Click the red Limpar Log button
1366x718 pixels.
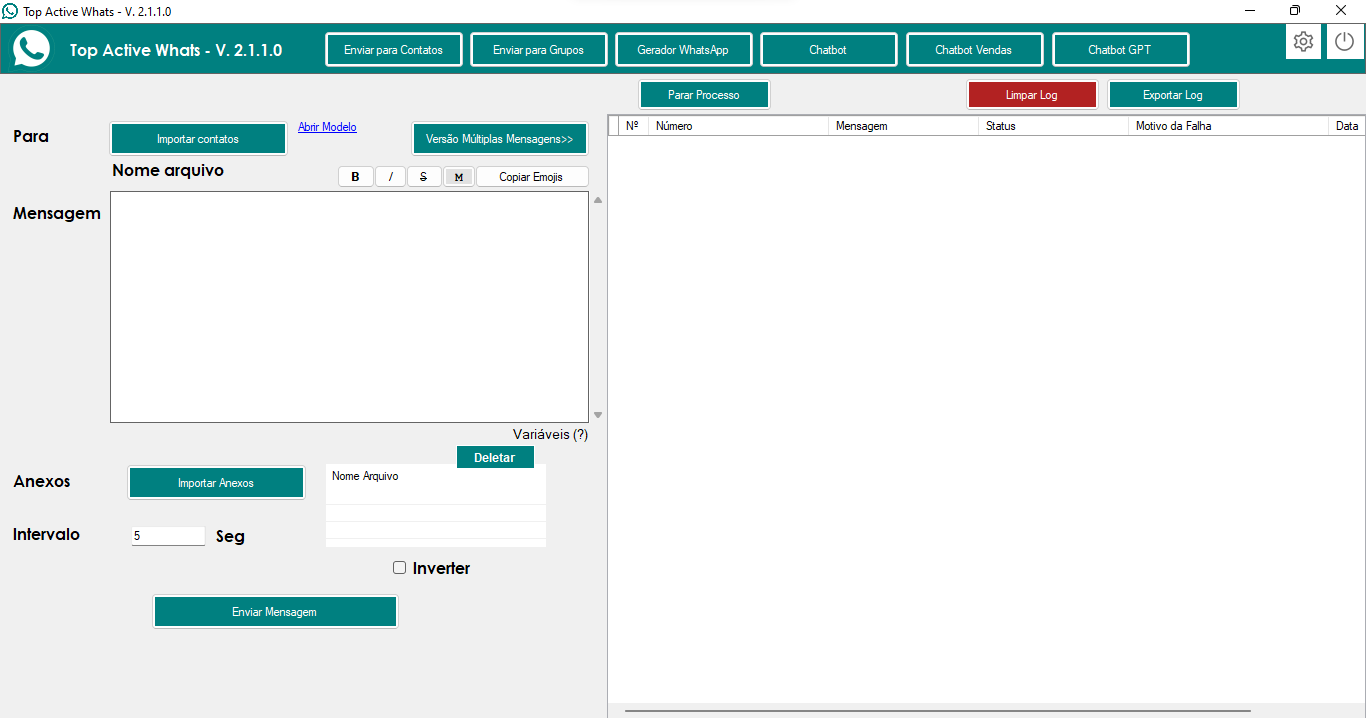click(x=1032, y=95)
